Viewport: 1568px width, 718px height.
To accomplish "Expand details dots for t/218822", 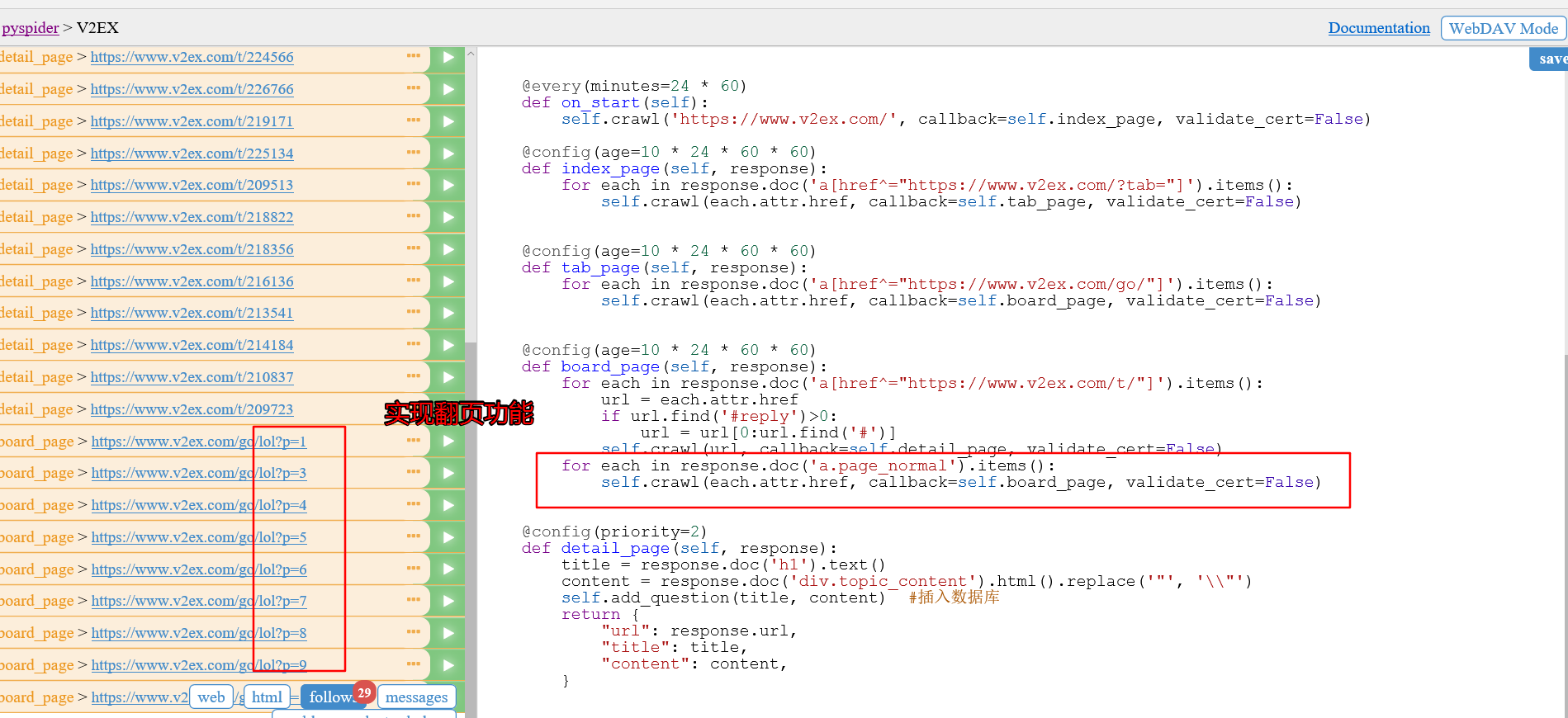I will pos(414,215).
